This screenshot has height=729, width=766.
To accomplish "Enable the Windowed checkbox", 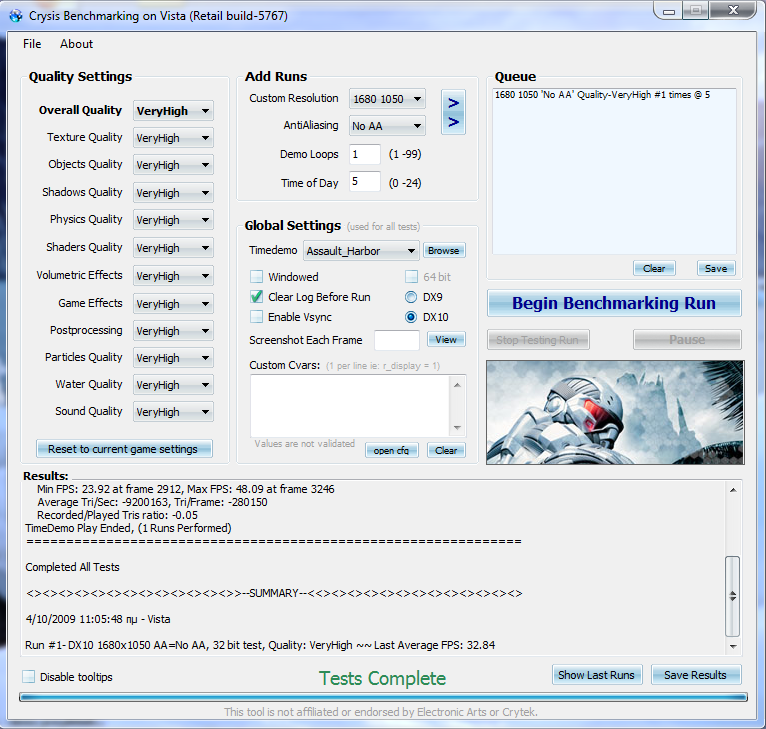I will point(256,277).
